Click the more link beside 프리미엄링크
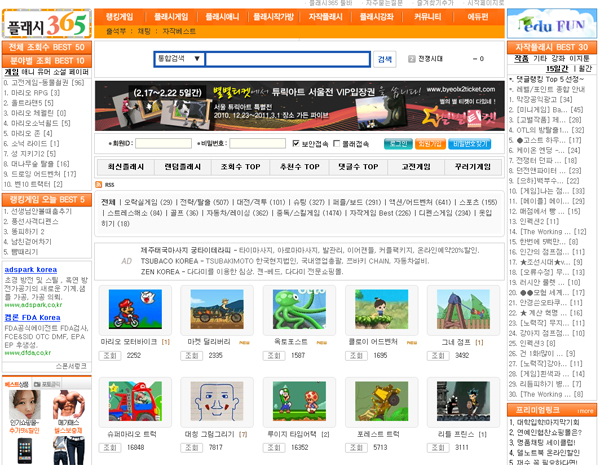The height and width of the screenshot is (465, 600). (x=585, y=411)
